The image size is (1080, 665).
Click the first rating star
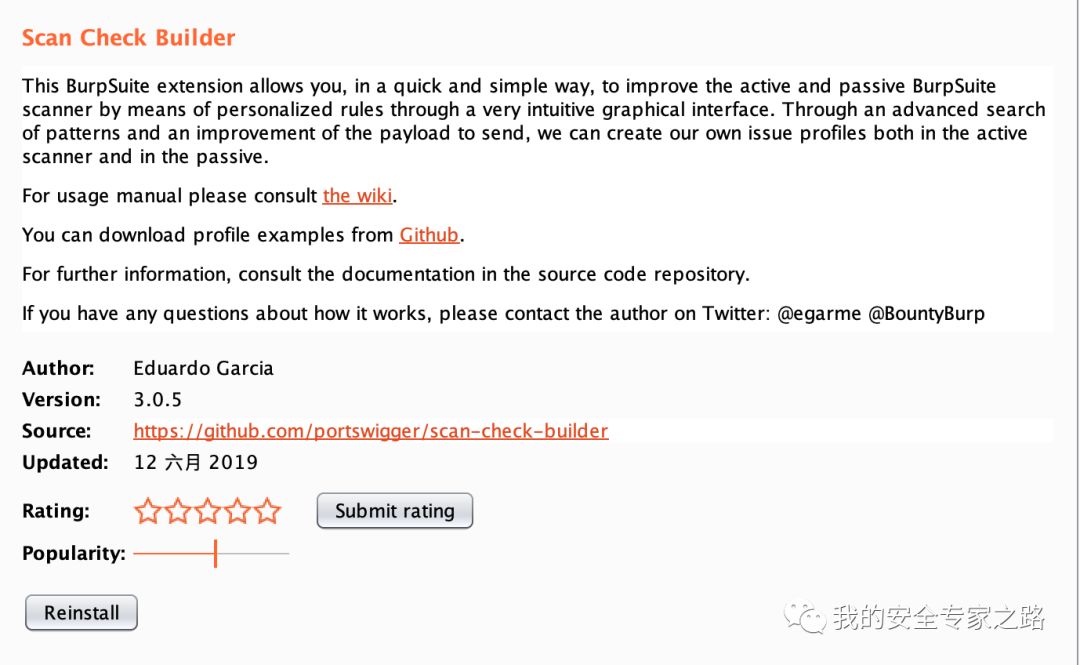(148, 512)
